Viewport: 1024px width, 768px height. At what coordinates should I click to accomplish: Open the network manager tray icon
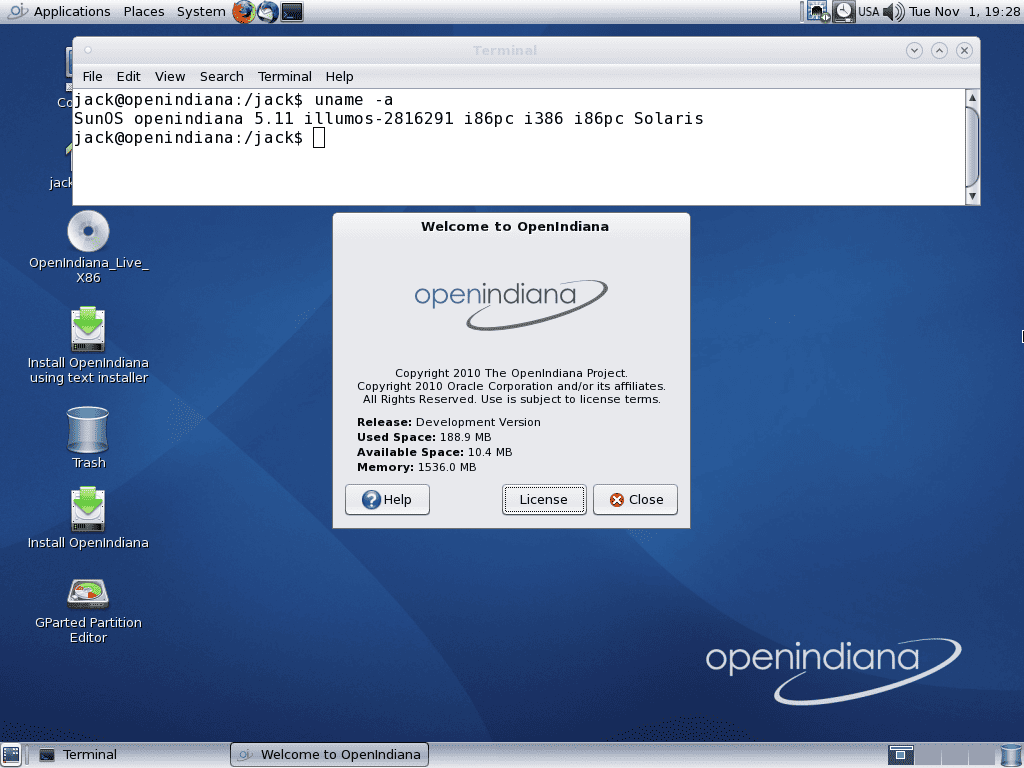(x=818, y=12)
